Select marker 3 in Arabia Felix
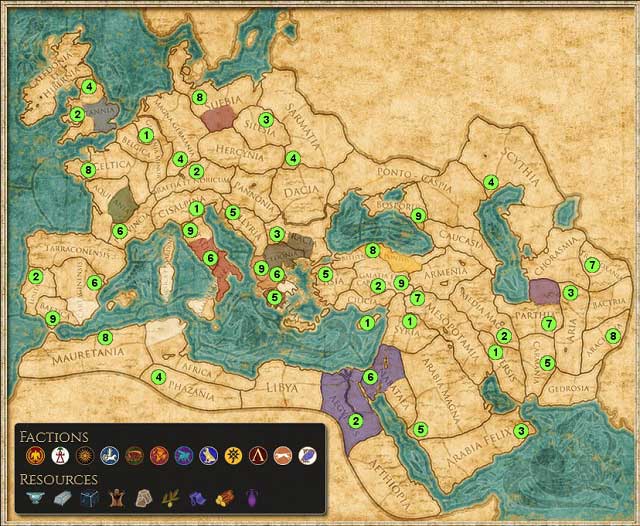The height and width of the screenshot is (526, 640). tap(520, 431)
